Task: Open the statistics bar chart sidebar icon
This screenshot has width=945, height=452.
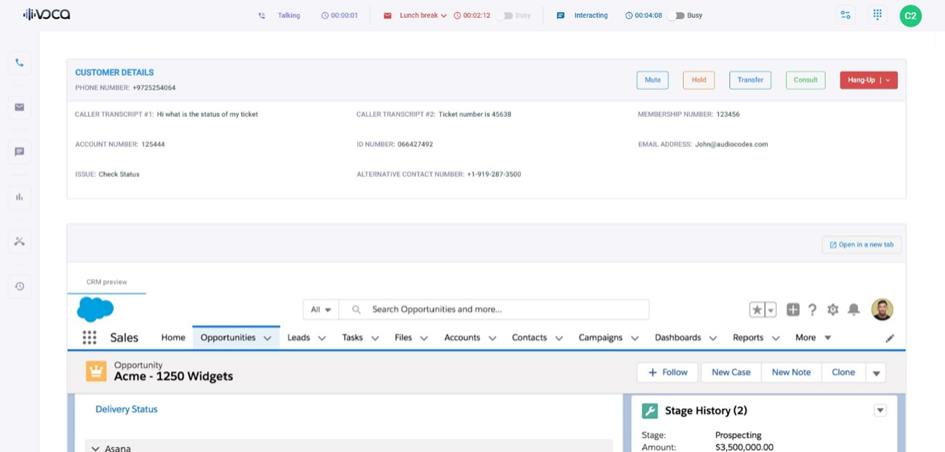Action: (x=19, y=197)
